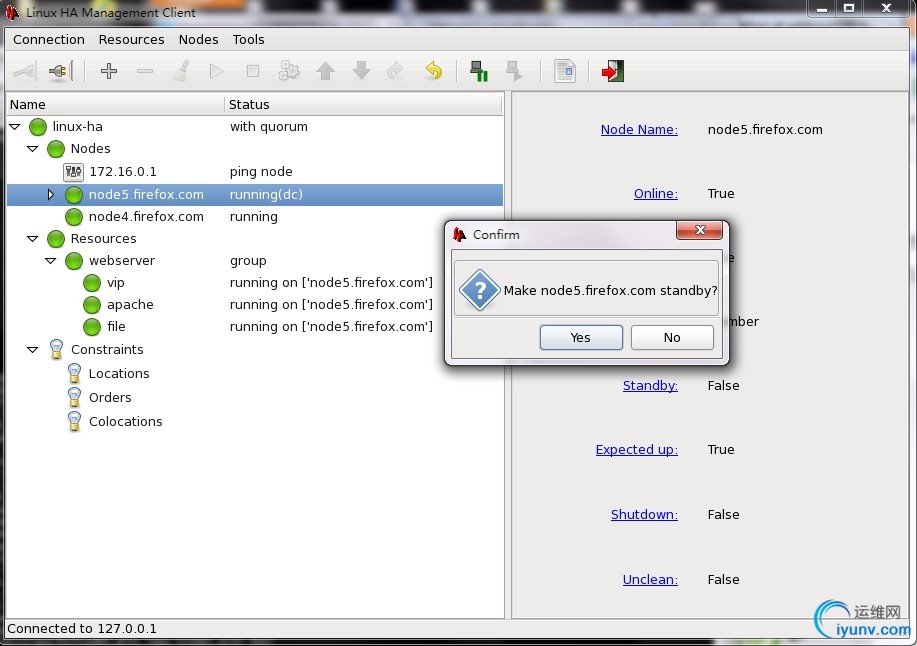Click the Expected up link label
The width and height of the screenshot is (917, 646).
637,450
